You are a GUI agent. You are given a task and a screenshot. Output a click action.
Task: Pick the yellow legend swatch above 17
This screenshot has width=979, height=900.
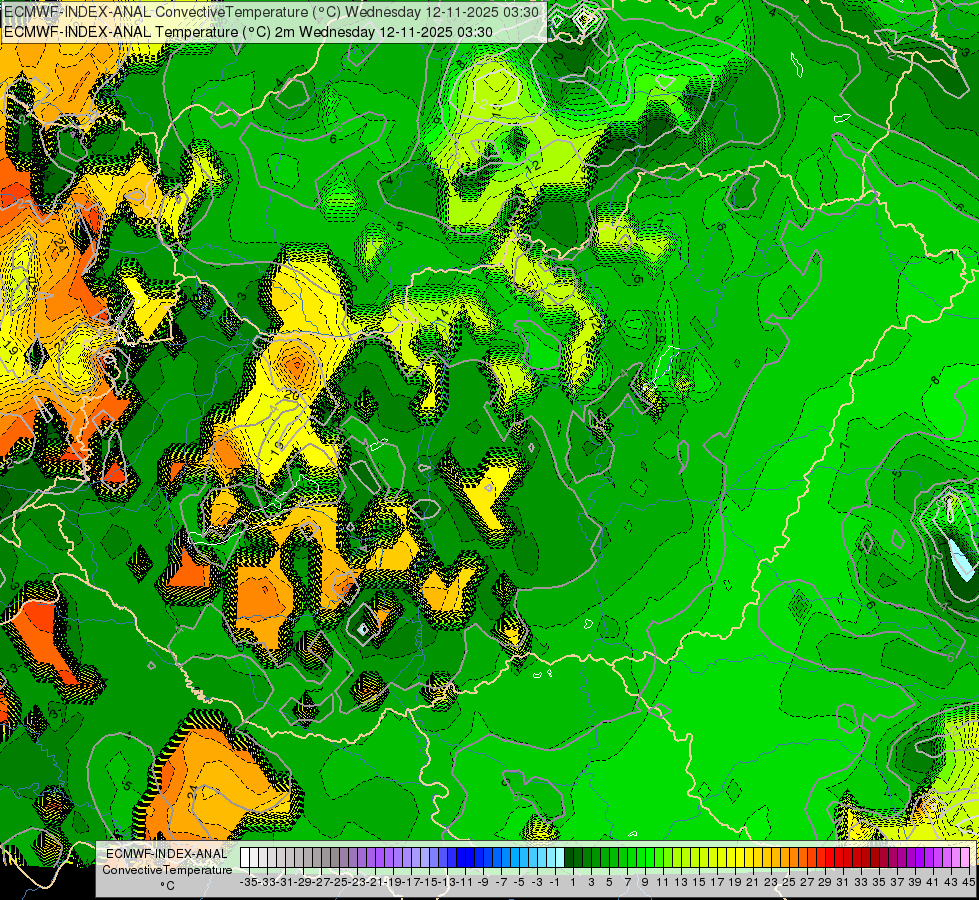click(713, 857)
